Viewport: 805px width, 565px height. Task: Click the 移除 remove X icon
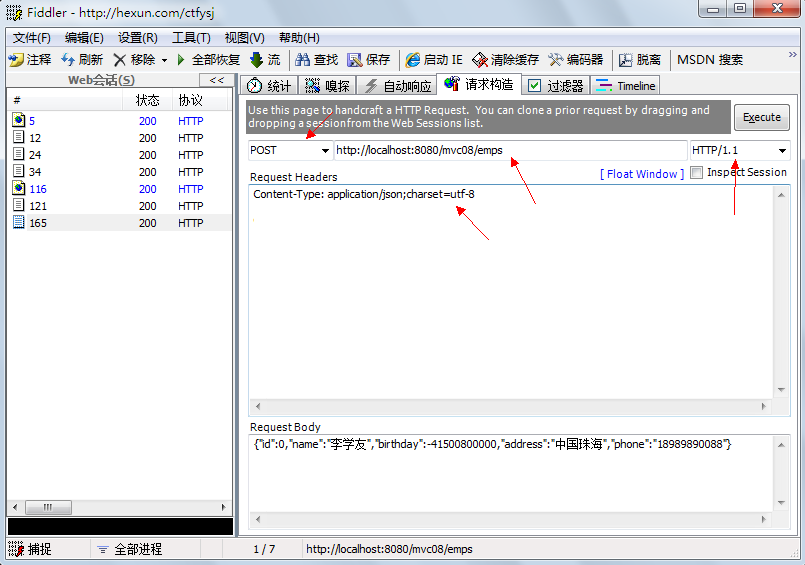(x=120, y=60)
